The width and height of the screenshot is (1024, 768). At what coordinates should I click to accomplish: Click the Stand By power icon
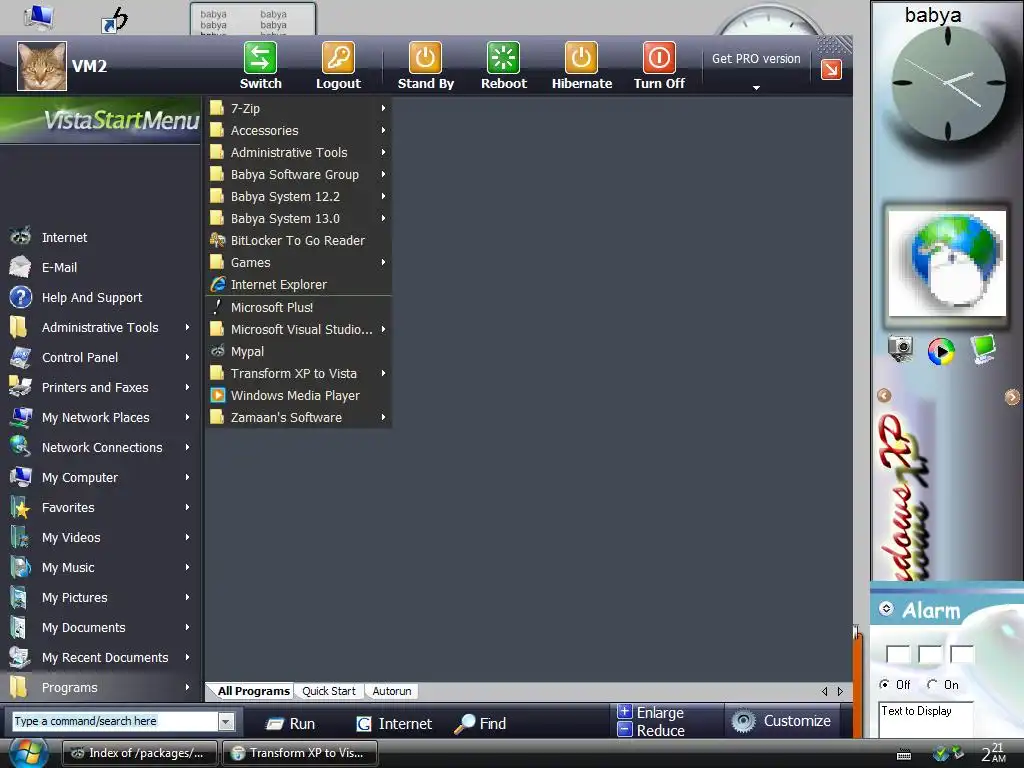[x=425, y=57]
